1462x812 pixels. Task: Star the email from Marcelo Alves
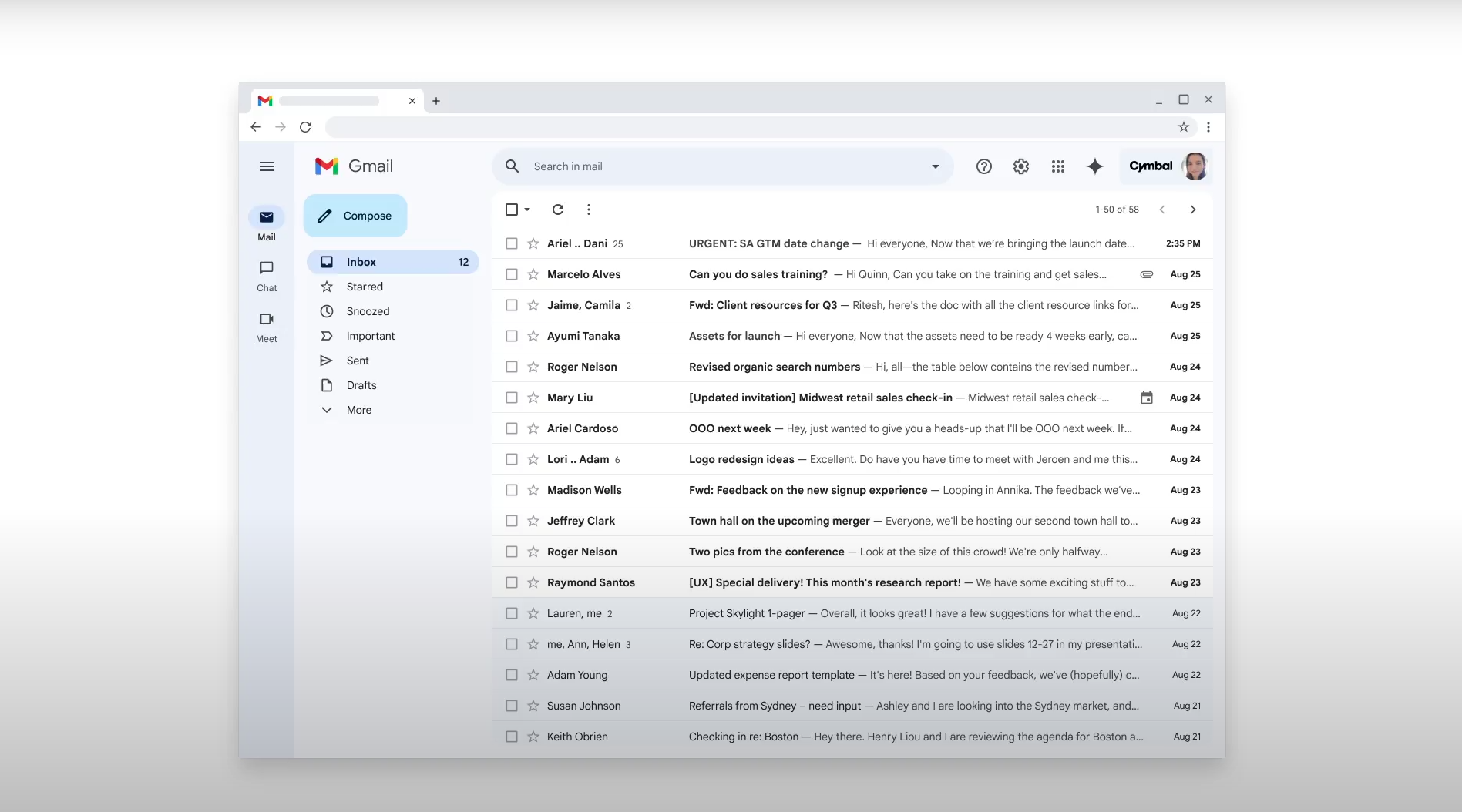[533, 274]
